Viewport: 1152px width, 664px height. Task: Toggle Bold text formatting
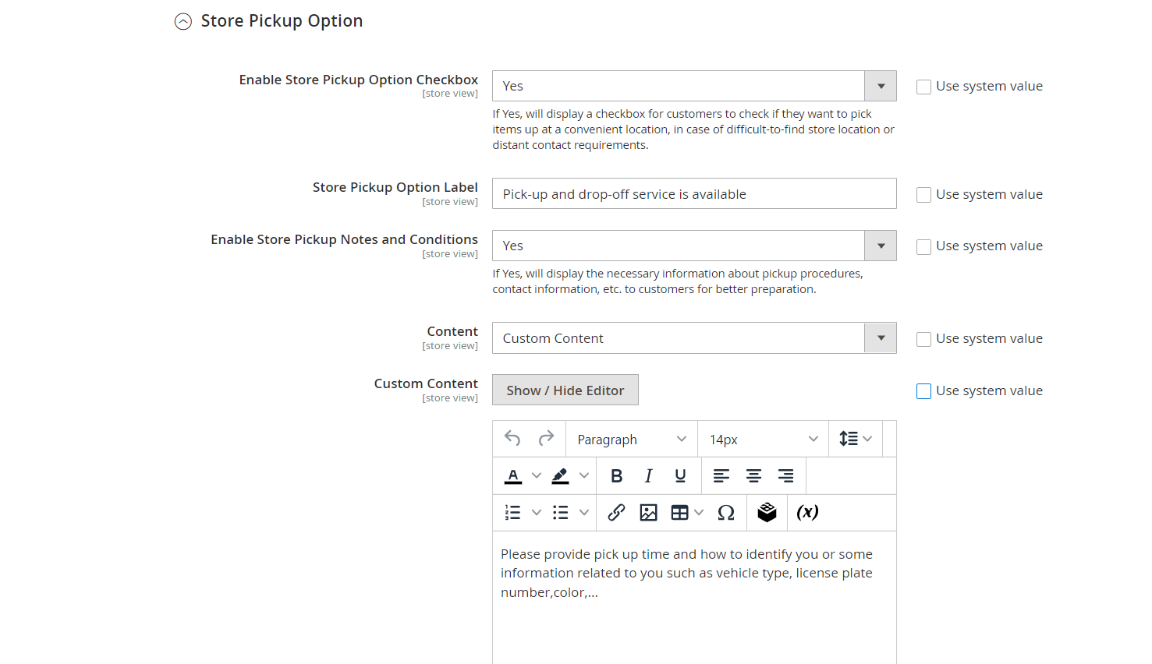[x=616, y=476]
